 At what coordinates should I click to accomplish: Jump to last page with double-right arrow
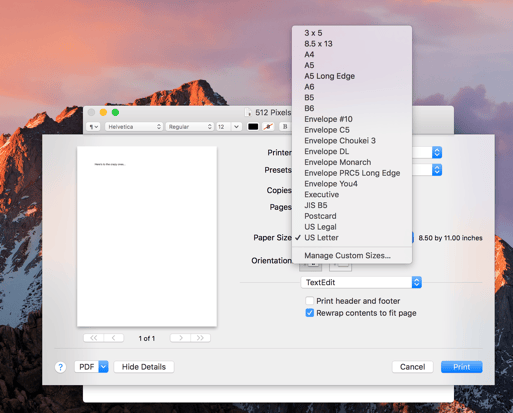(x=200, y=338)
